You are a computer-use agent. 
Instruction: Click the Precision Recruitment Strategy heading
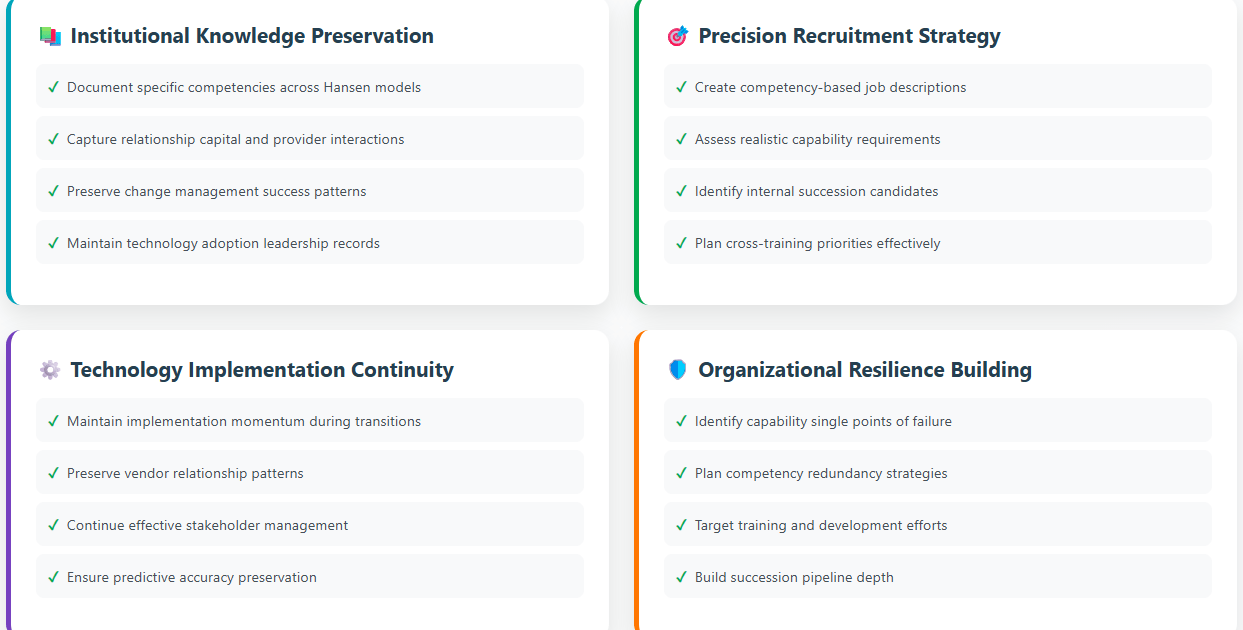point(849,36)
